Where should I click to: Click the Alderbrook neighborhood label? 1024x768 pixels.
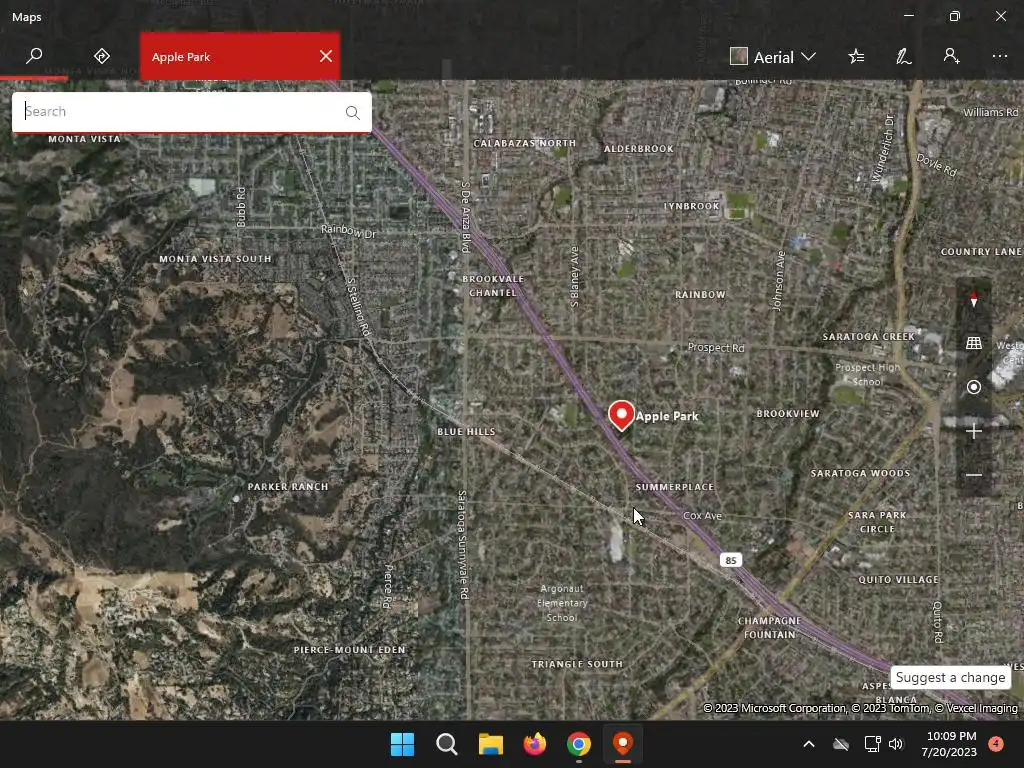tap(639, 149)
